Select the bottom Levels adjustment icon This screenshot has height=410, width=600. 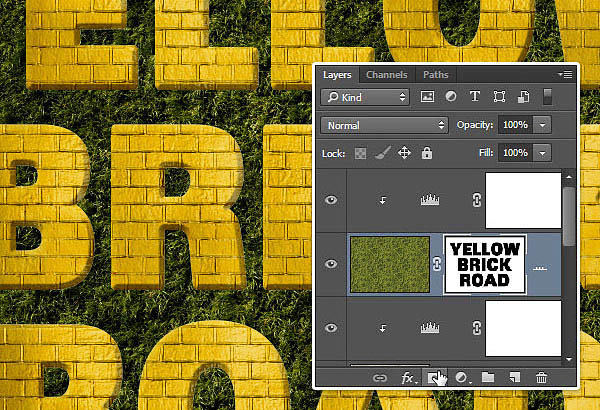[x=430, y=327]
